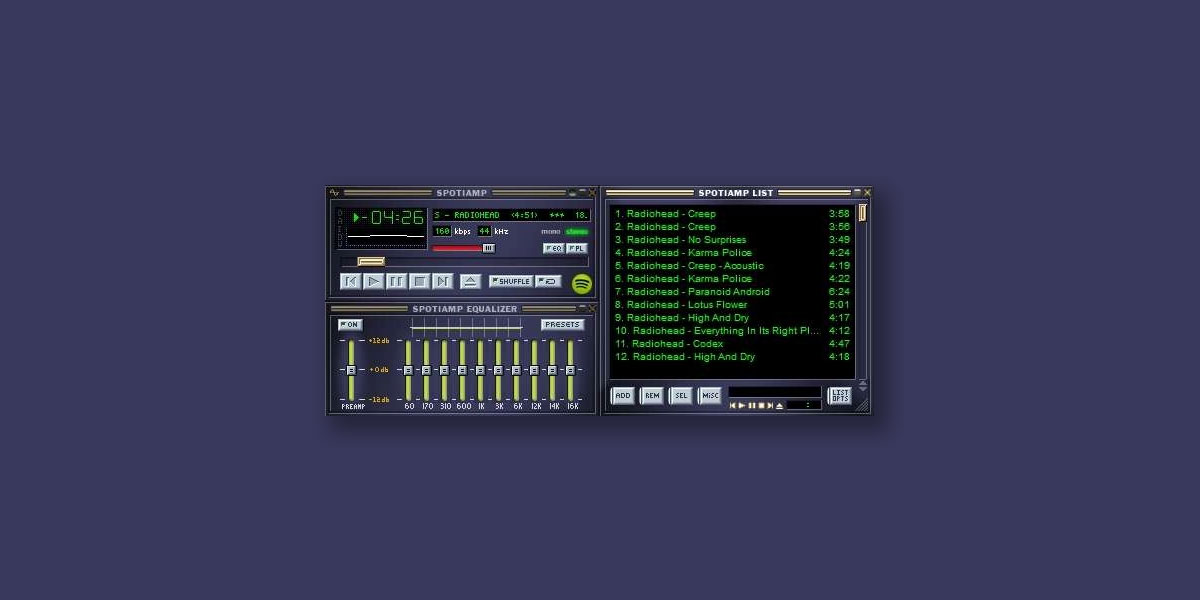The width and height of the screenshot is (1200, 600).
Task: Click the Spotiamp List window shade button
Action: (857, 192)
